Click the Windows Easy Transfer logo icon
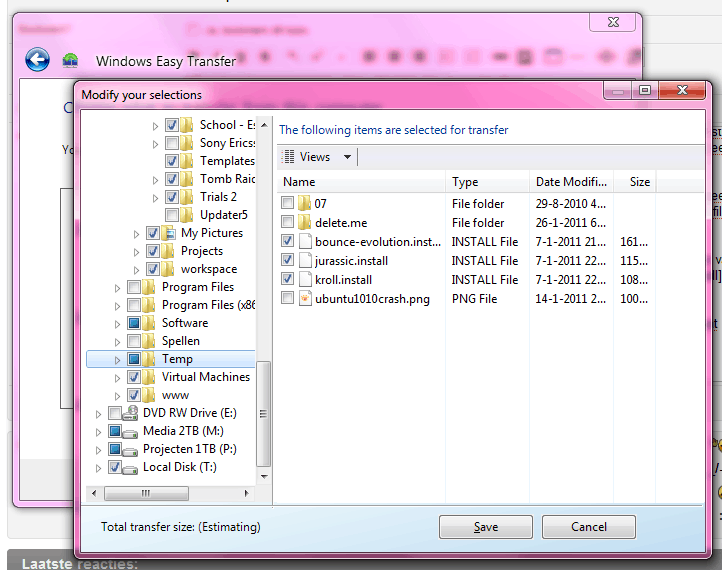 tap(70, 60)
